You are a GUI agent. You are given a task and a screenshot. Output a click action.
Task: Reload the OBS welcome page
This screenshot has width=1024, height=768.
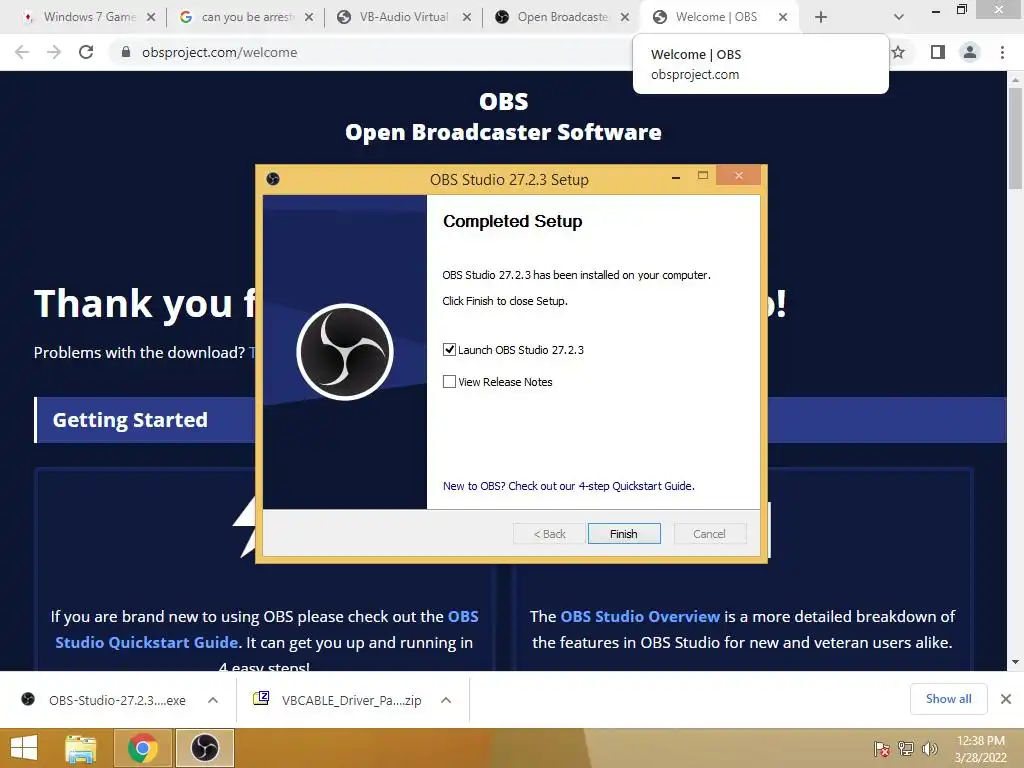click(86, 52)
